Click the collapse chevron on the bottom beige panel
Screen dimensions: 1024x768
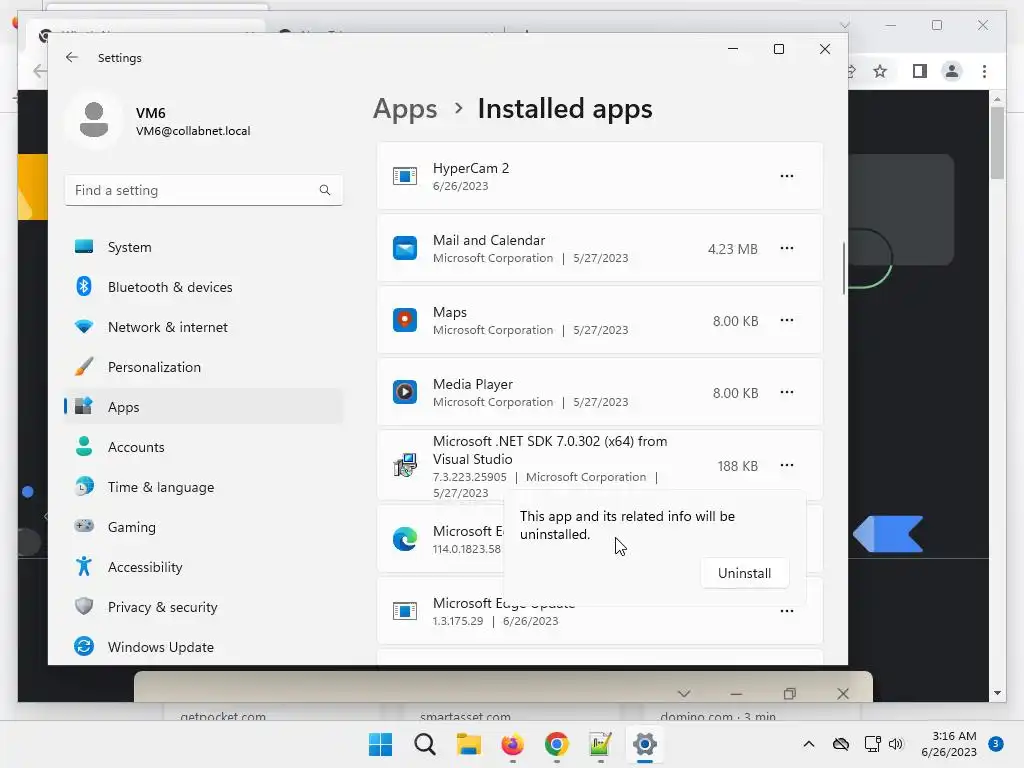tap(684, 693)
